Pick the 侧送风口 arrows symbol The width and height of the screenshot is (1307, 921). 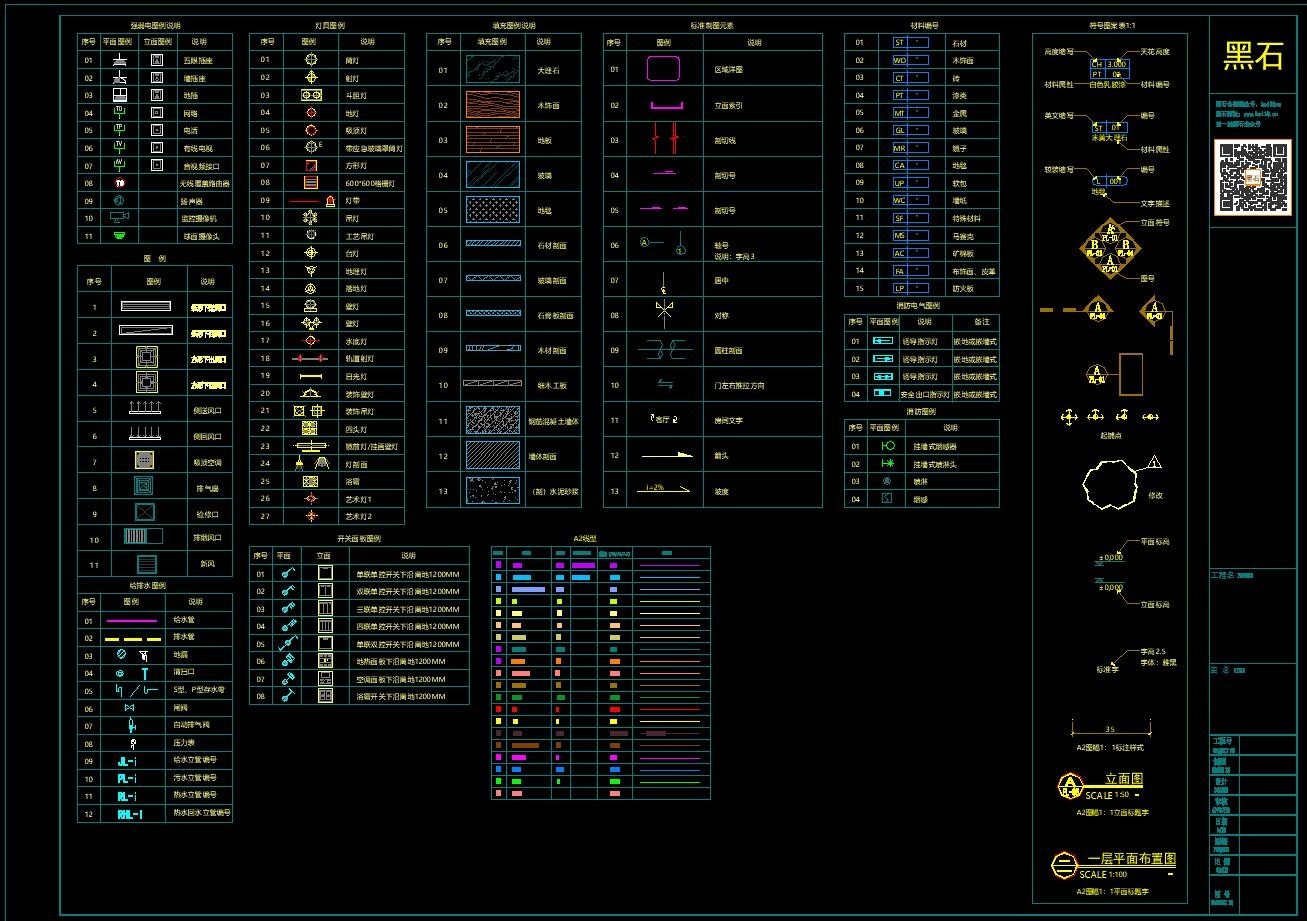pos(146,408)
